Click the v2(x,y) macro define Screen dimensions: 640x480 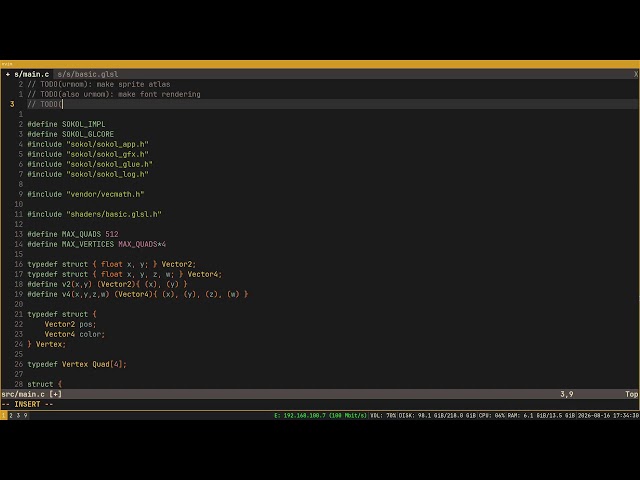(x=107, y=284)
